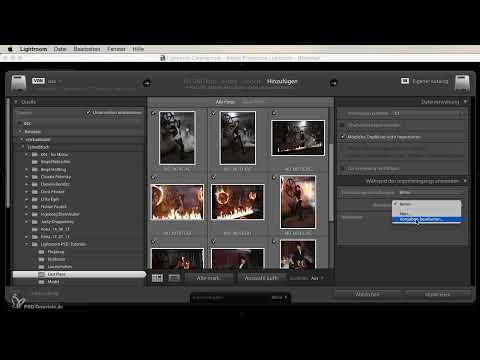Click the arrow icon right of Hinzufügen

(333, 83)
